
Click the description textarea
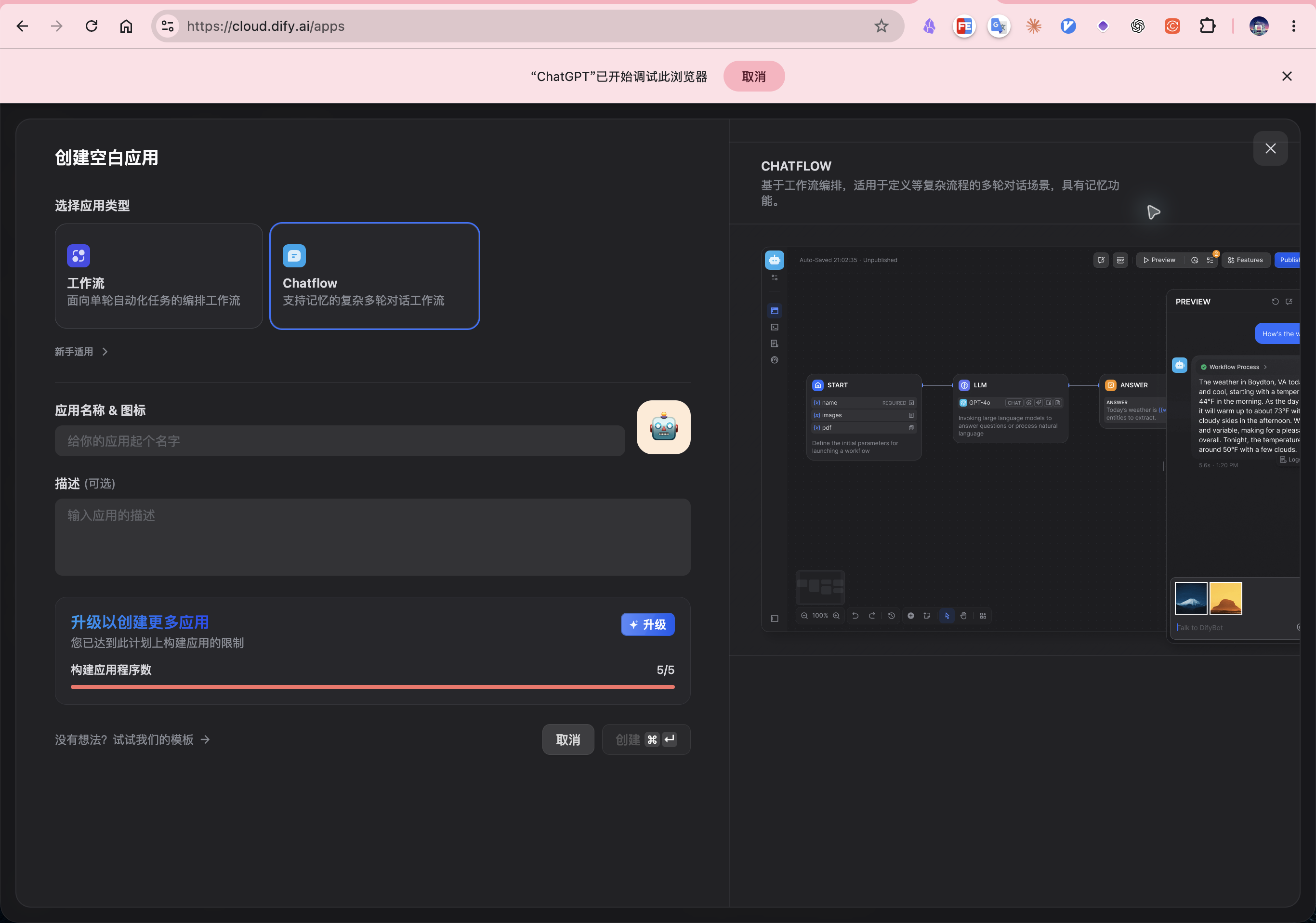click(372, 537)
